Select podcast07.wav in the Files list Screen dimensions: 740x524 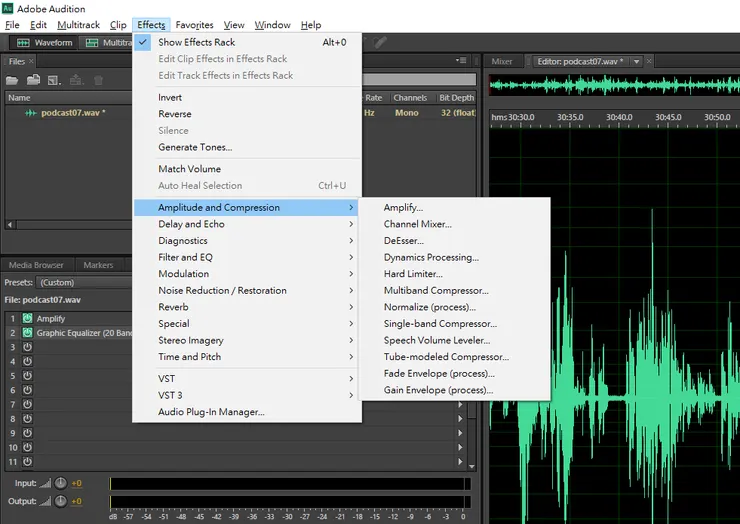click(72, 113)
